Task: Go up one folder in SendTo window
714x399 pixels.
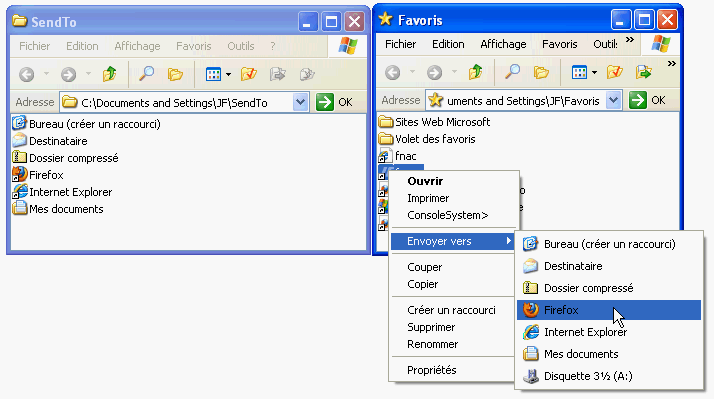Action: point(109,74)
